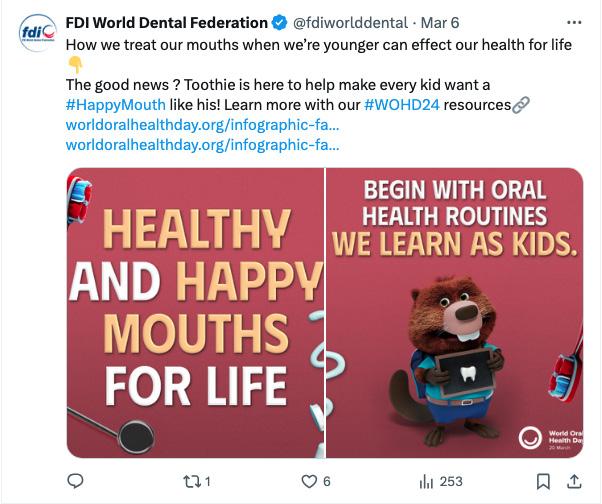Bookmark this FDI tweet

543,481
